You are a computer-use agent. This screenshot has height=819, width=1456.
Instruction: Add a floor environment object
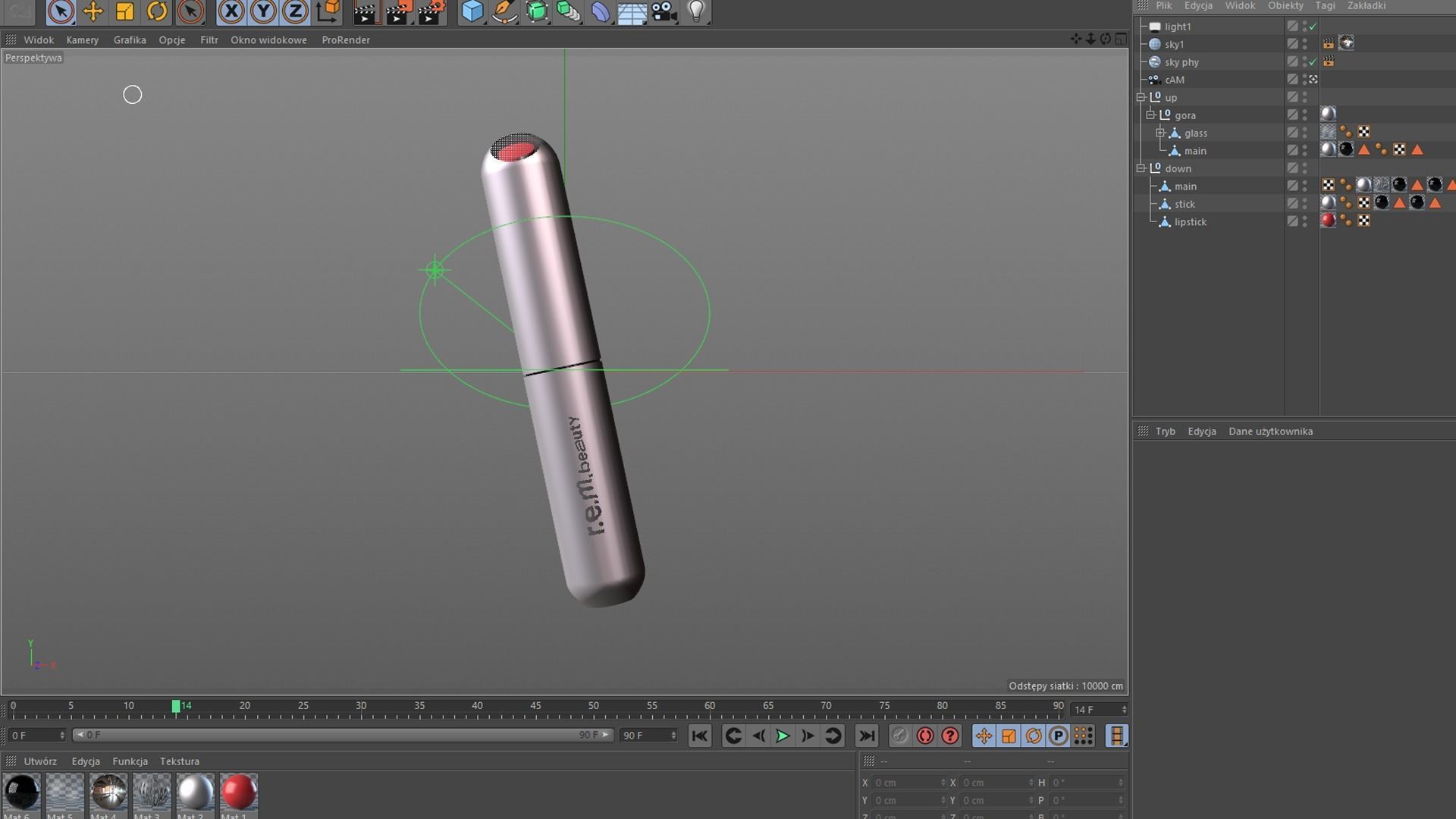632,11
